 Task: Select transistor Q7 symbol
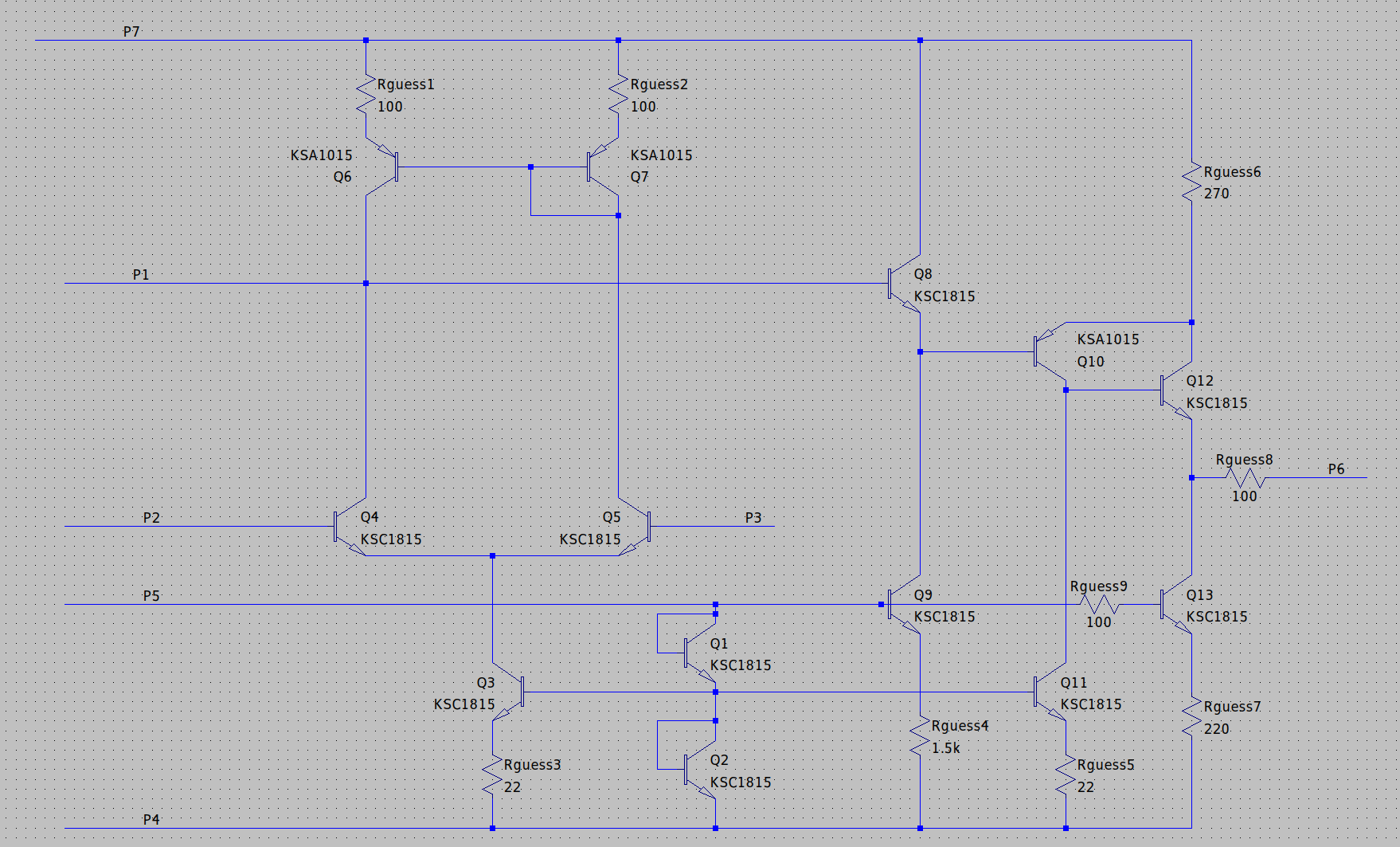click(603, 167)
